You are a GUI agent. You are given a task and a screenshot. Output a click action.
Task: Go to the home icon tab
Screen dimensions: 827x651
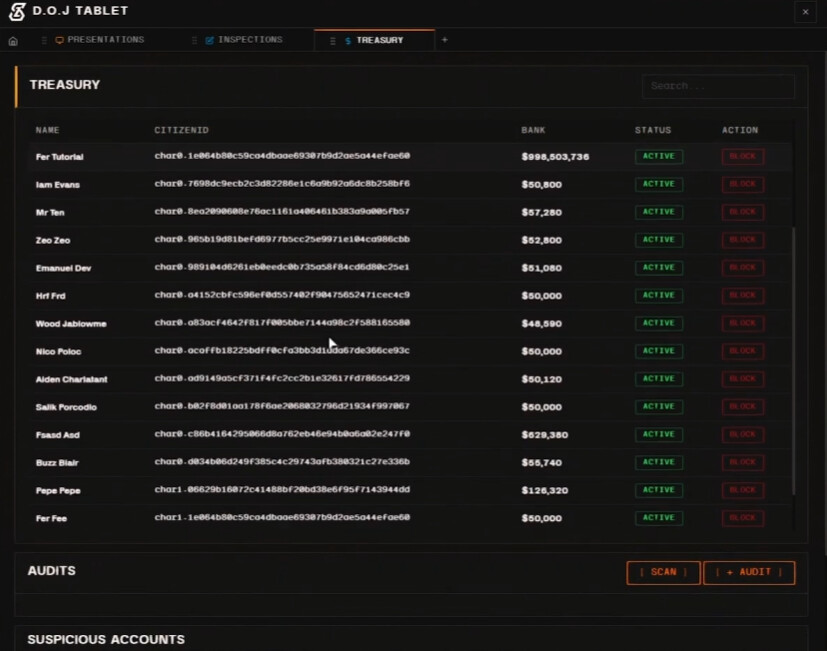point(13,41)
